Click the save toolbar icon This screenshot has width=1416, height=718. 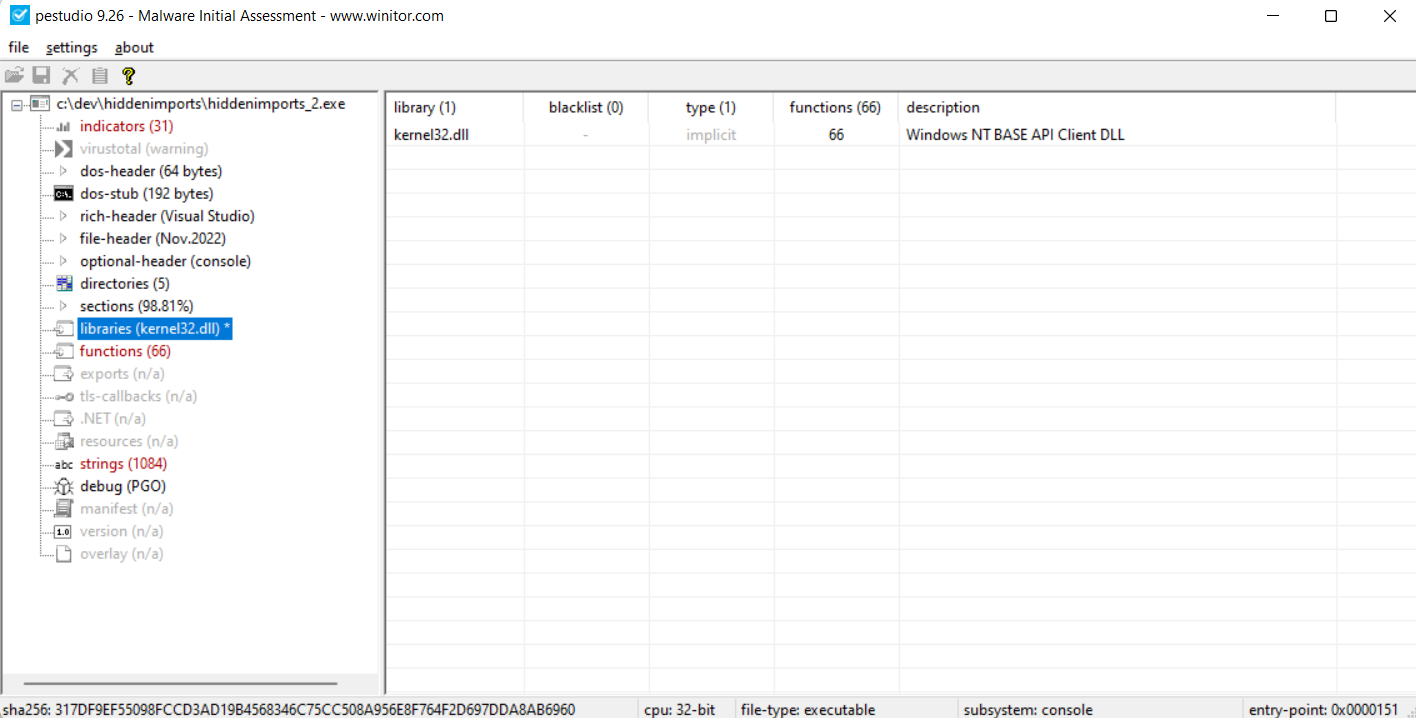[x=41, y=75]
